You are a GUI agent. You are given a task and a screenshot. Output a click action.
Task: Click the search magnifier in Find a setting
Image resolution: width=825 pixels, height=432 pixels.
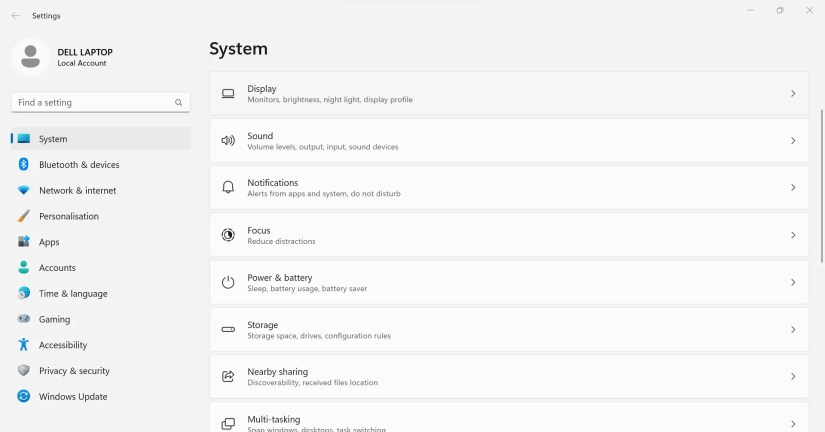click(178, 103)
